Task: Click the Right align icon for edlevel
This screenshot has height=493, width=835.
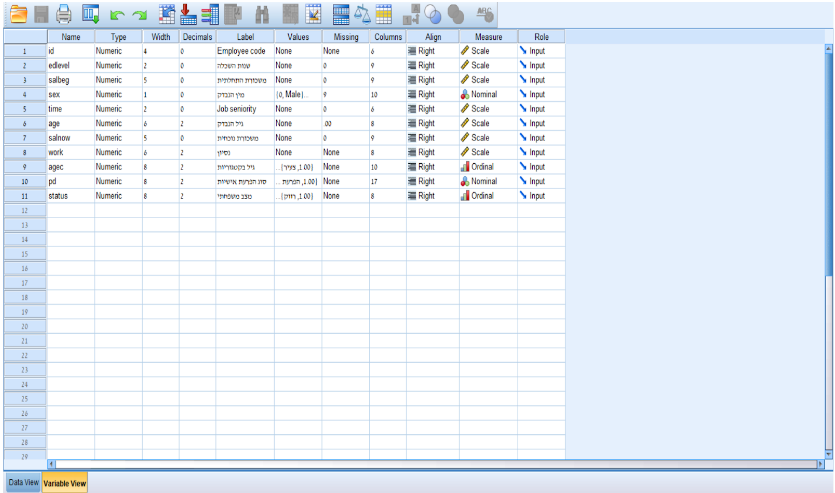Action: (412, 65)
